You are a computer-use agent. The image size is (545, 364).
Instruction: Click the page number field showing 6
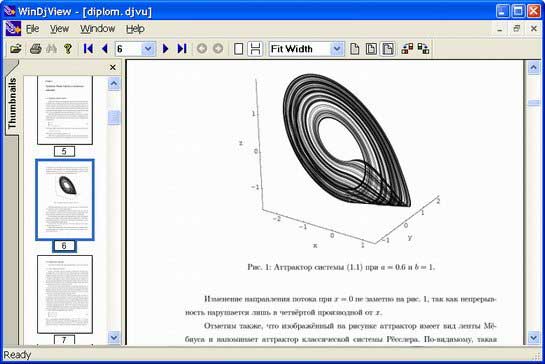[x=129, y=49]
